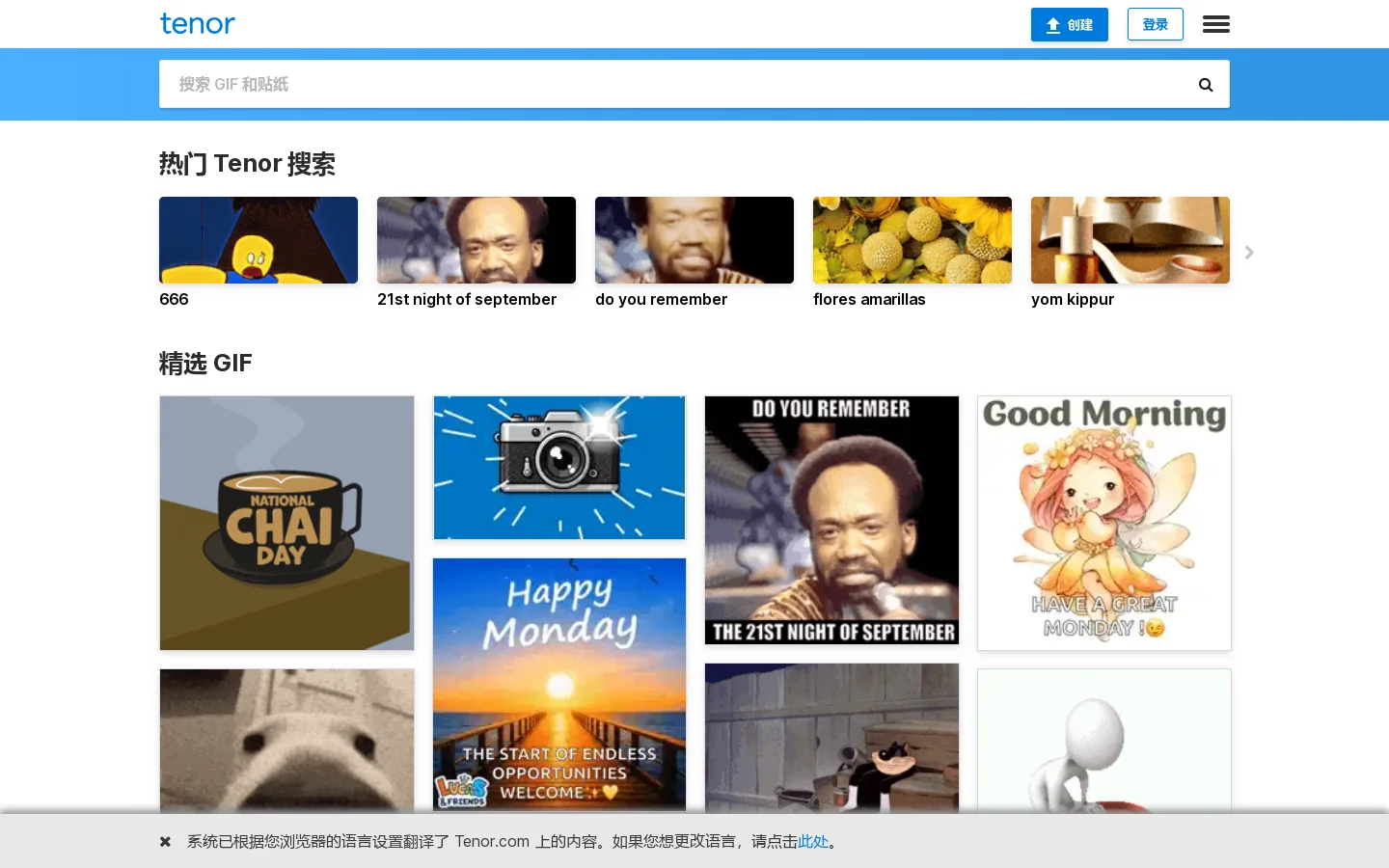Open the 21st night of september thumbnail
Screen dimensions: 1389x868
[x=477, y=240]
